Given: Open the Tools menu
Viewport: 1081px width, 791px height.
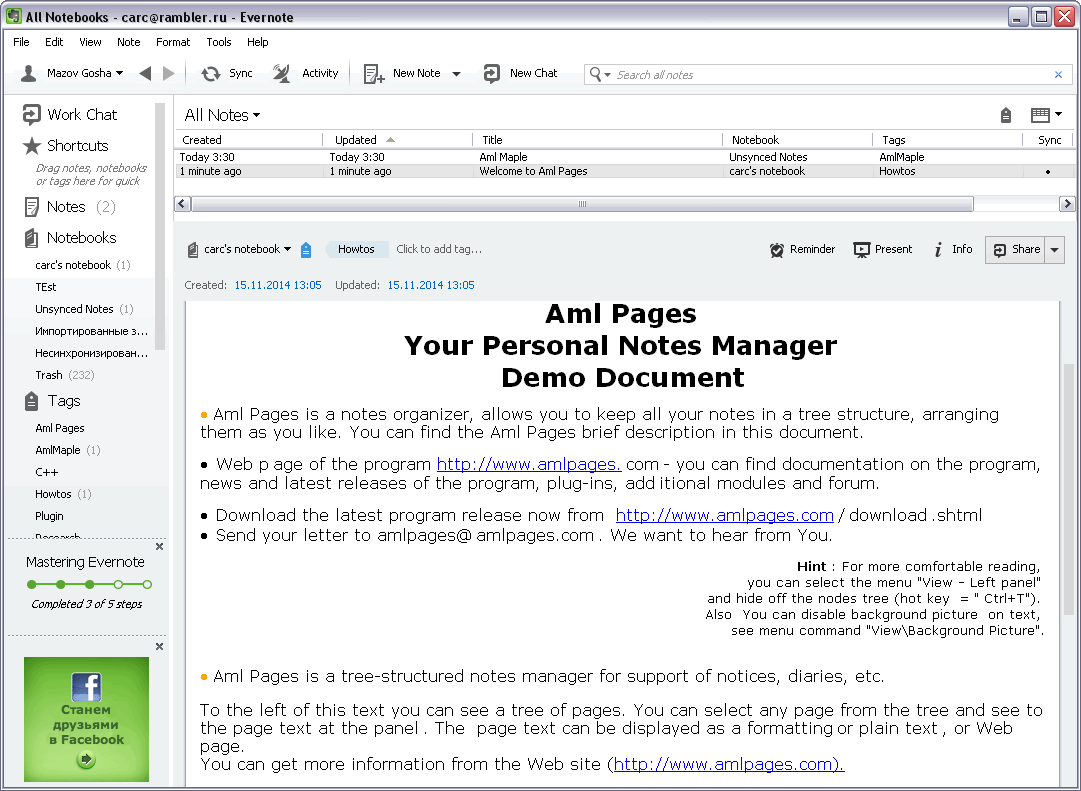Looking at the screenshot, I should [219, 42].
